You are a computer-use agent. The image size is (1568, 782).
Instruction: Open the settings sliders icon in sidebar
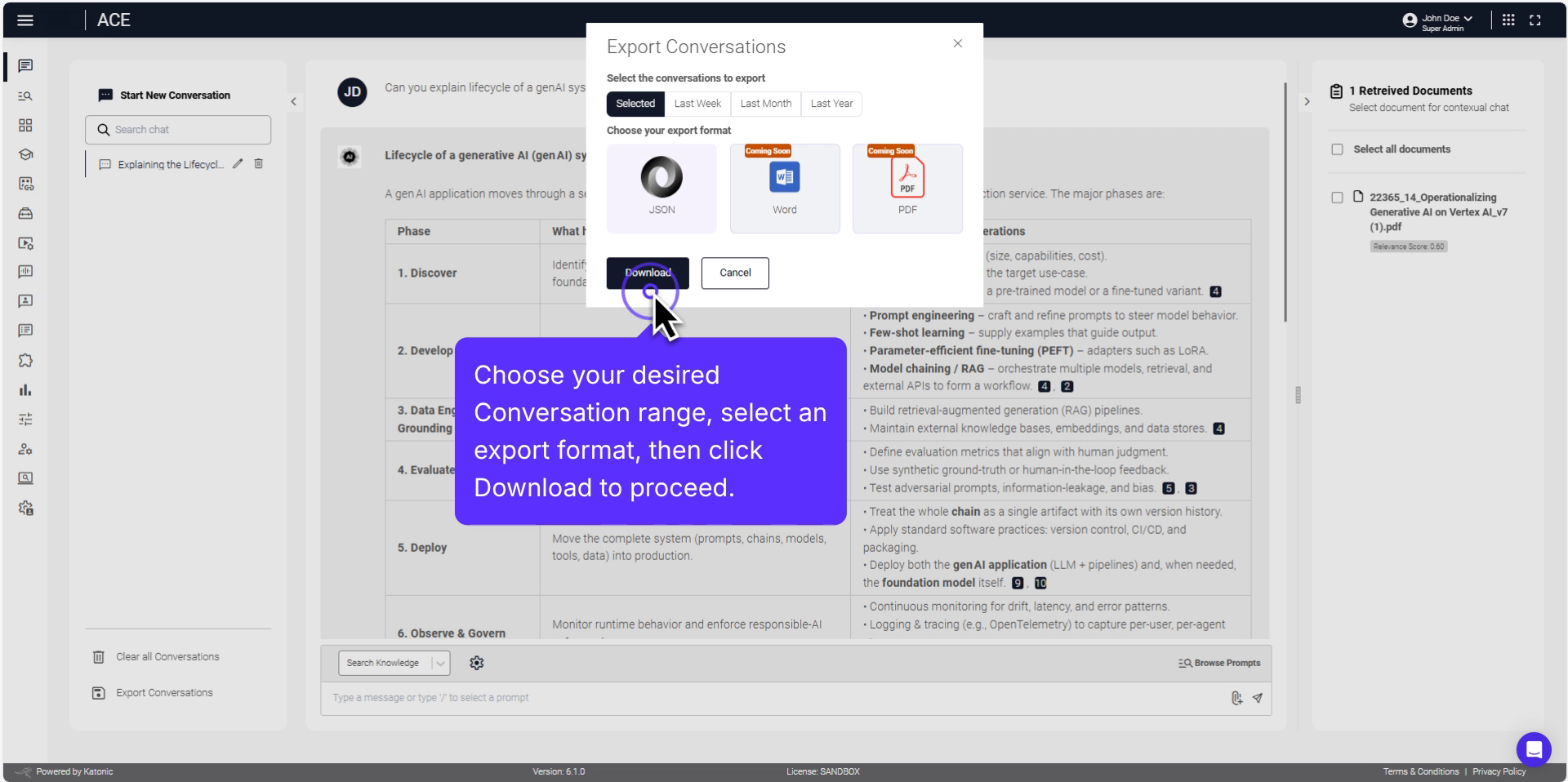(x=25, y=419)
